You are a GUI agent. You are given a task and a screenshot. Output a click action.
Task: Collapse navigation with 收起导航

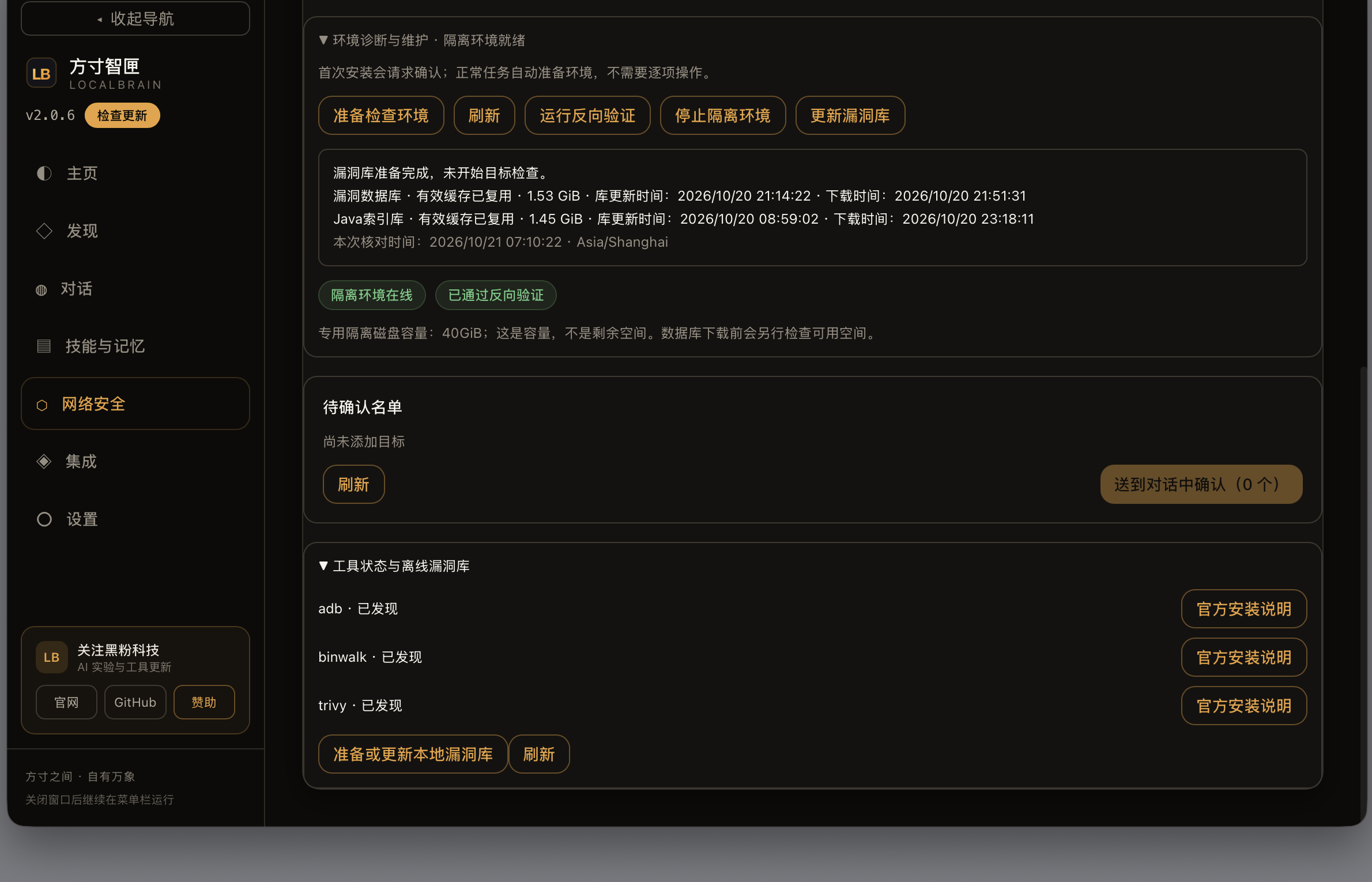click(135, 18)
